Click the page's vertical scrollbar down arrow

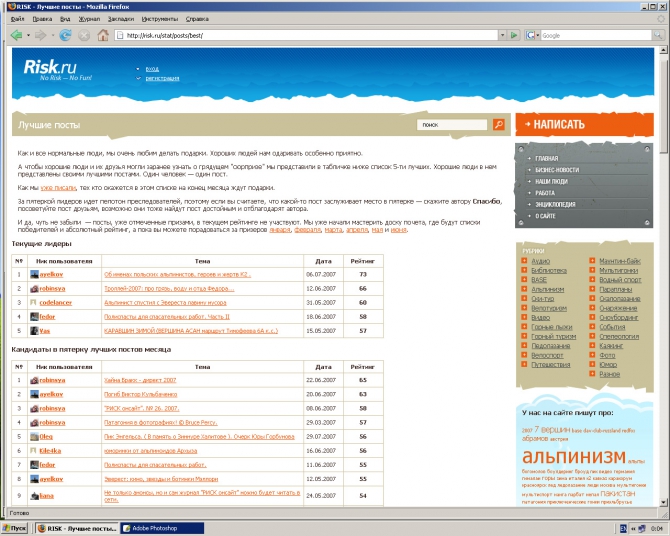(x=663, y=502)
